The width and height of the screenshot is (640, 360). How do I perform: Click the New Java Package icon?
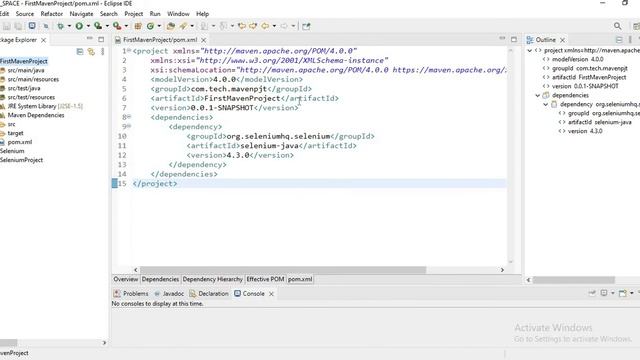tap(138, 26)
